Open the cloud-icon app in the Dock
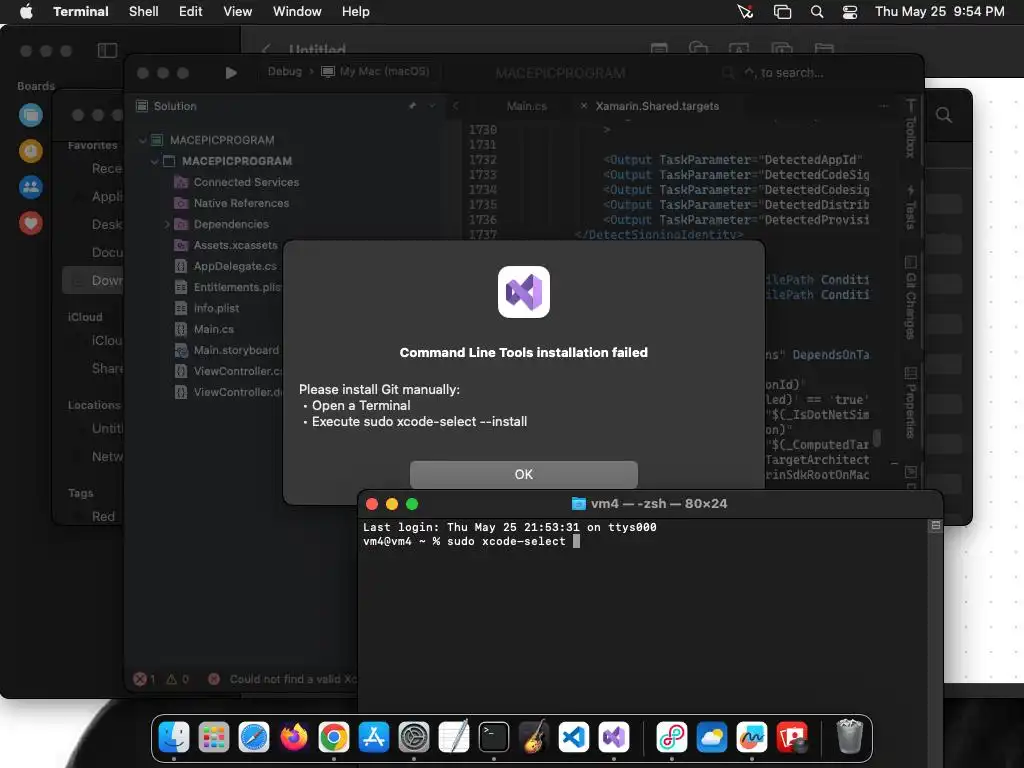 coord(711,737)
